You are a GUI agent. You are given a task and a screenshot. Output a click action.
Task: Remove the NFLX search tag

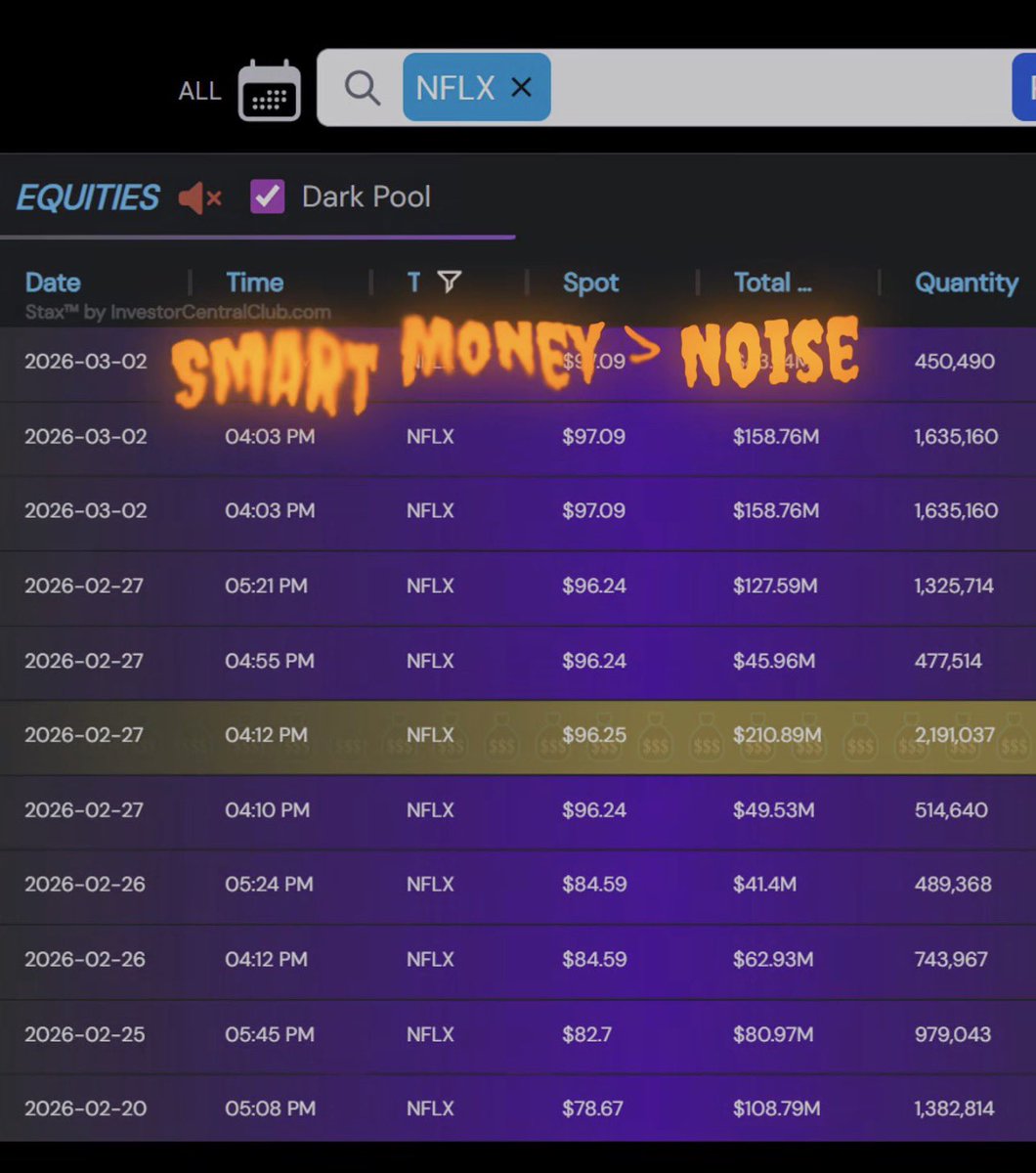click(522, 88)
